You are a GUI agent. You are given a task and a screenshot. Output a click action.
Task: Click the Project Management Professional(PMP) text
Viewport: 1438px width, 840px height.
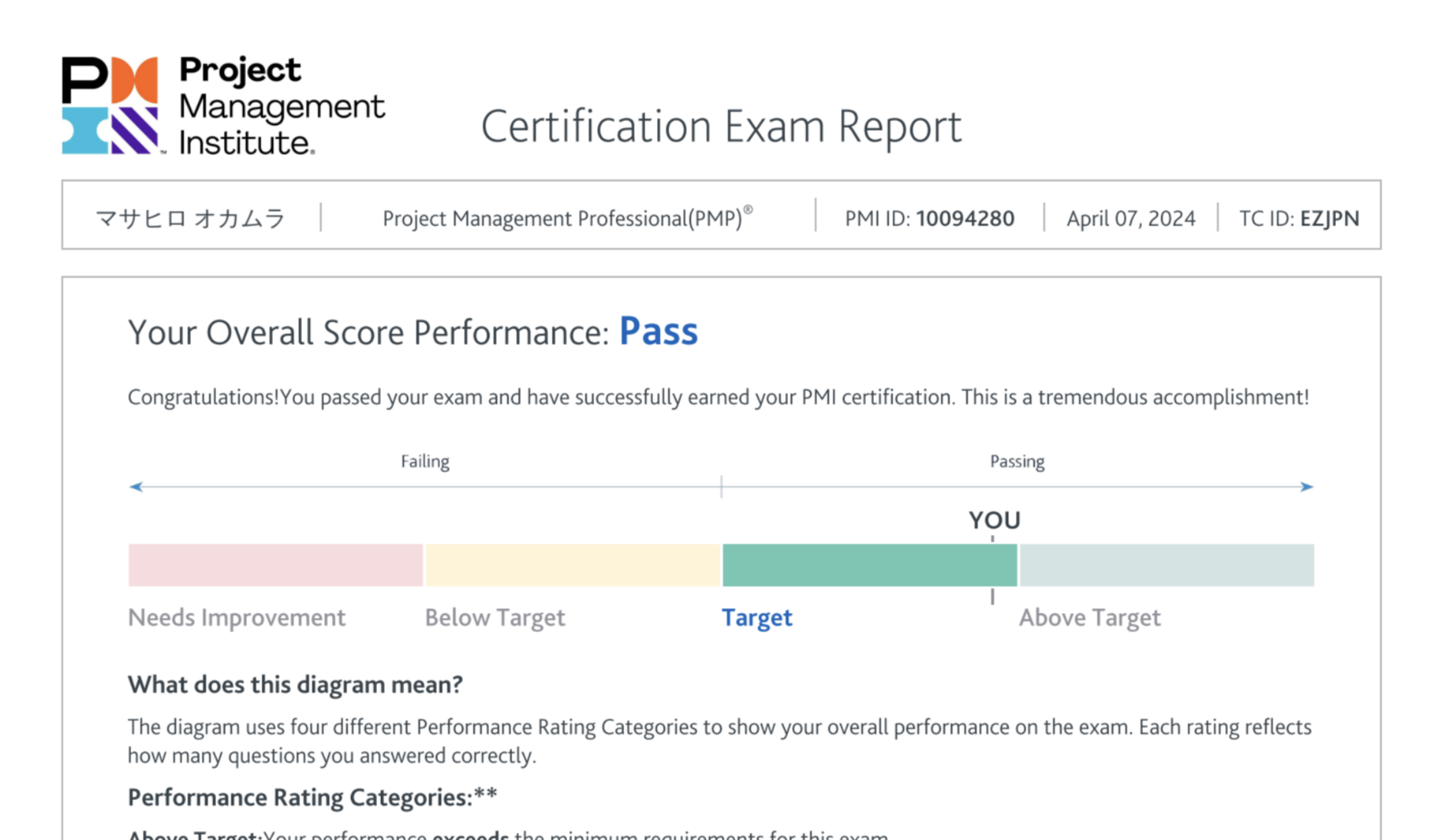pyautogui.click(x=563, y=218)
